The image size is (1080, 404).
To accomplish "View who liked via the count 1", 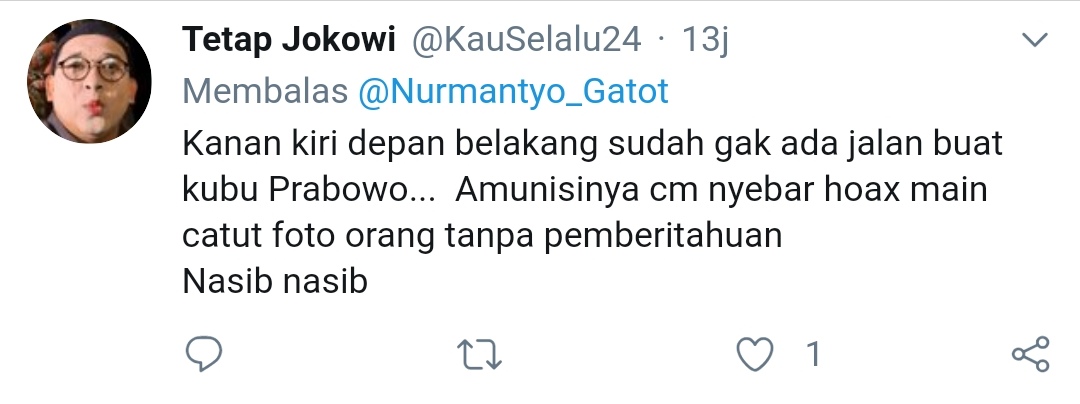I will pos(813,354).
